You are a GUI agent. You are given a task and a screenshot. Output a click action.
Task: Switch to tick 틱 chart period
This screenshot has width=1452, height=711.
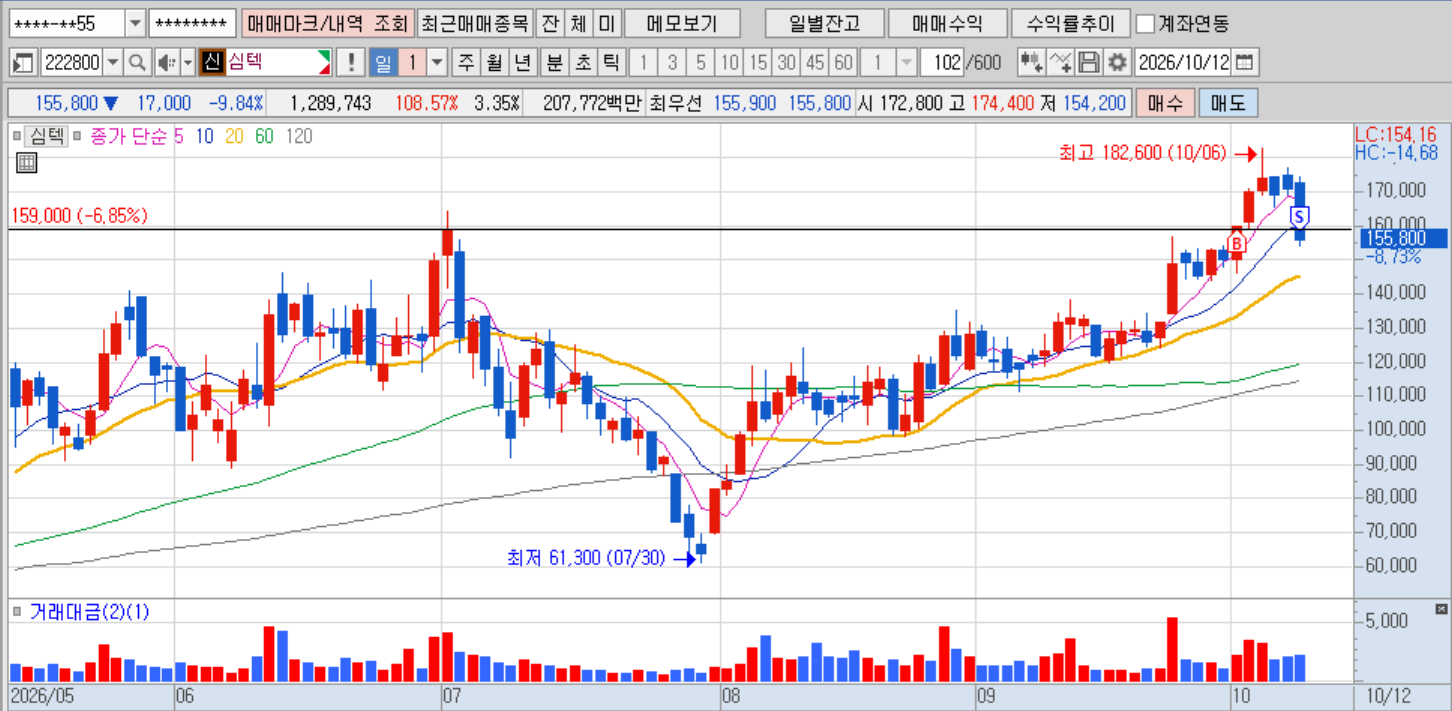click(x=612, y=63)
